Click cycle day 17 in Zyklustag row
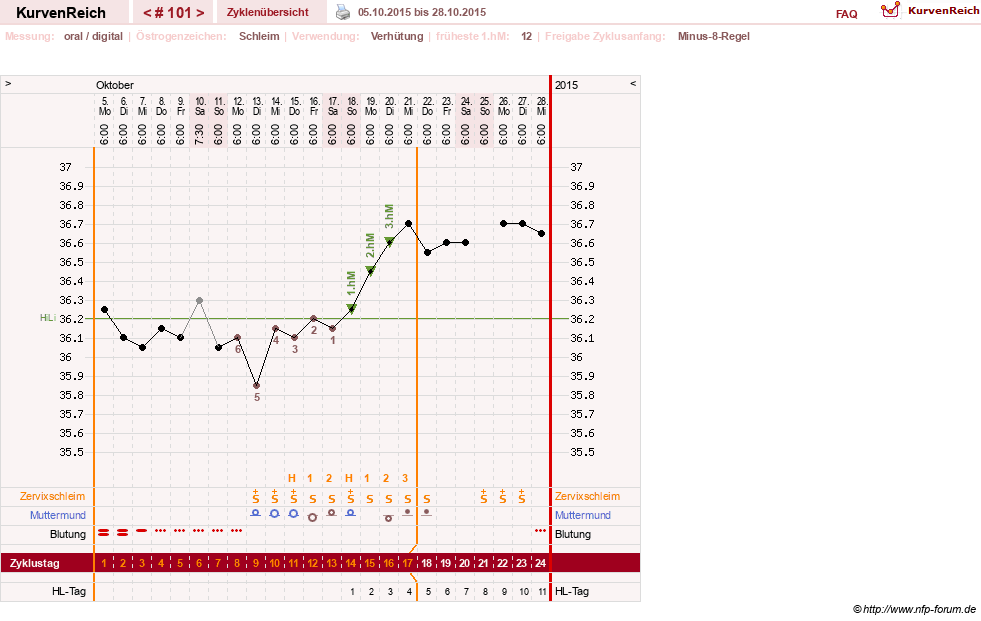 (408, 563)
